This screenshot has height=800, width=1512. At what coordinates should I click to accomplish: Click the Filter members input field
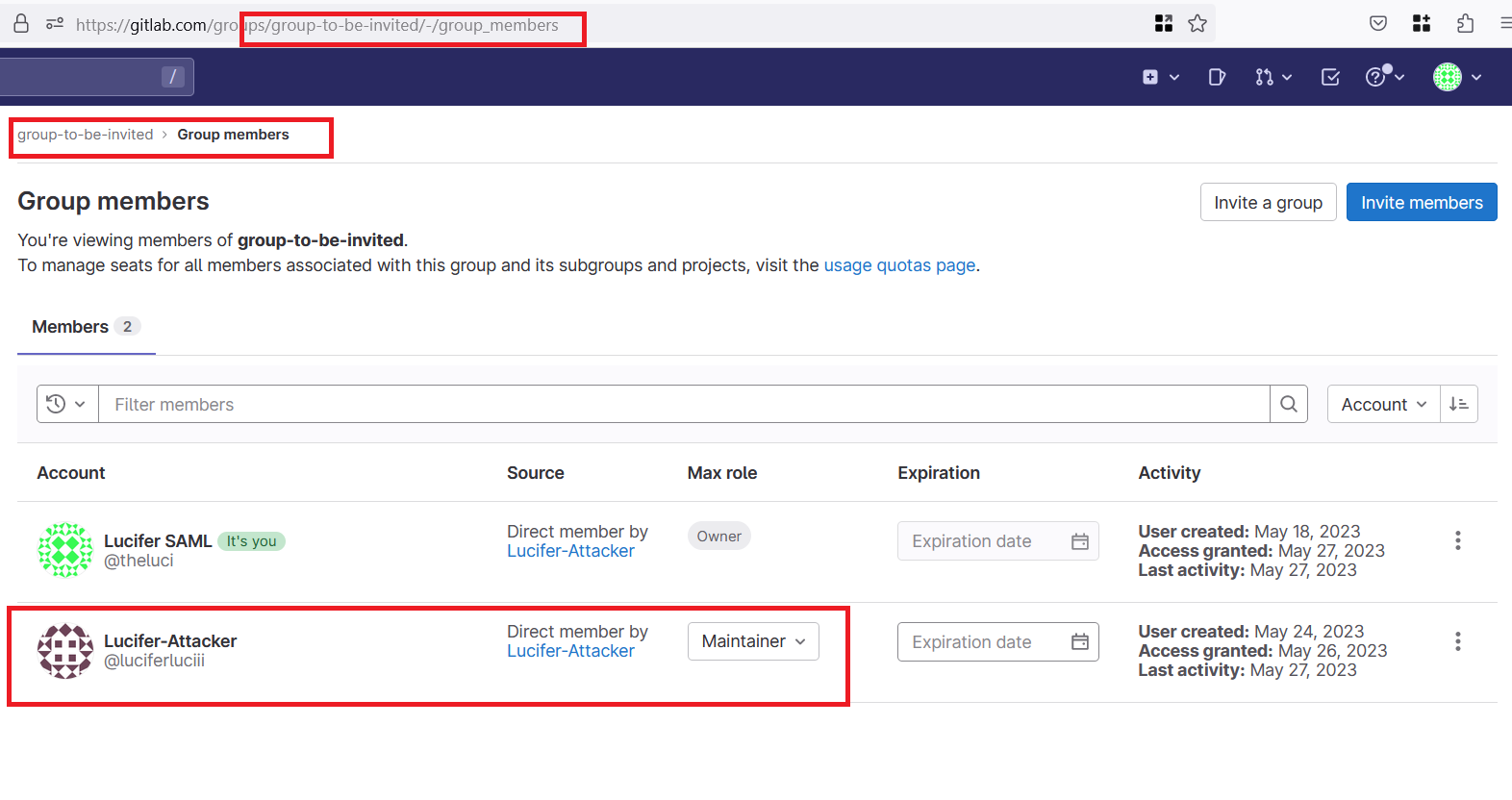click(x=683, y=405)
